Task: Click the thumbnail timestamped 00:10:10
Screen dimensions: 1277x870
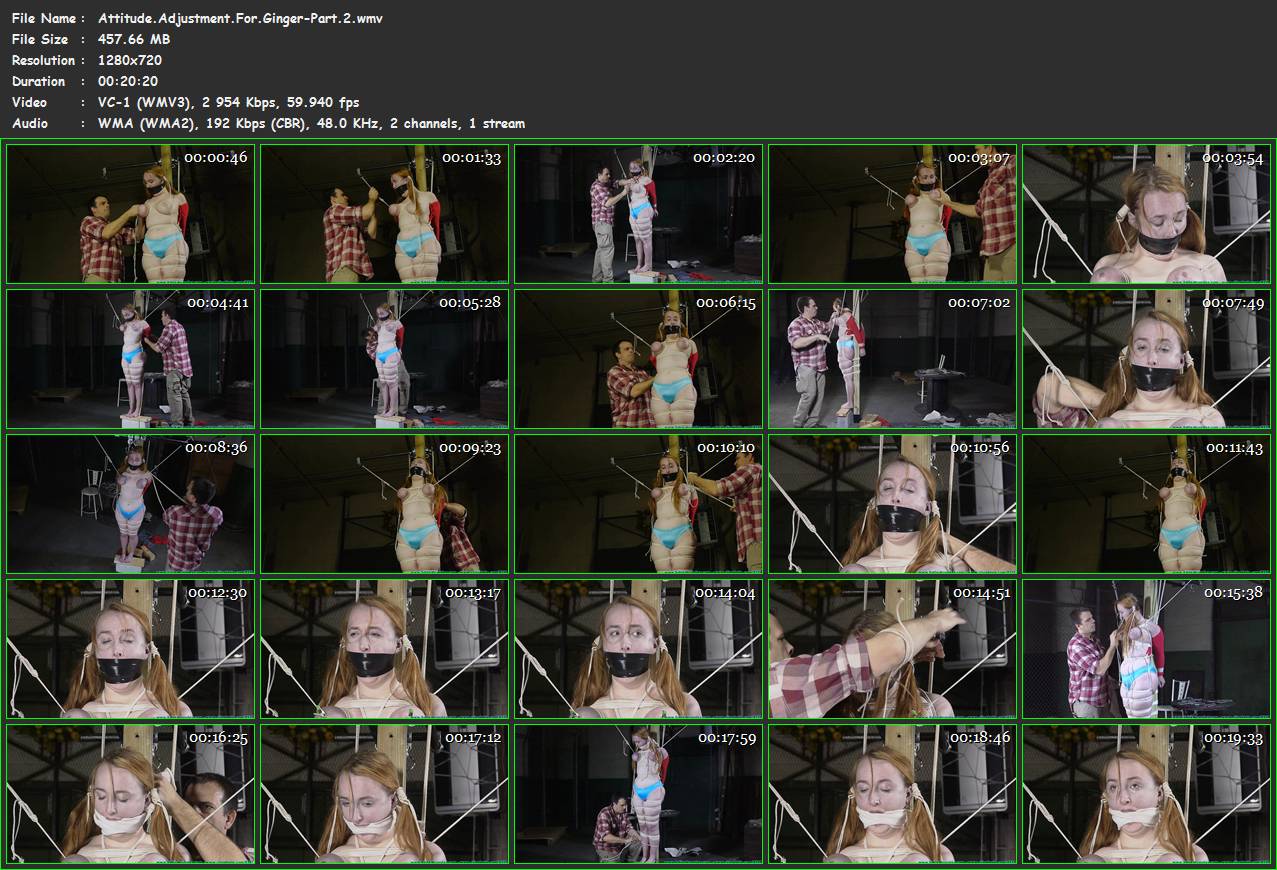Action: (x=638, y=504)
